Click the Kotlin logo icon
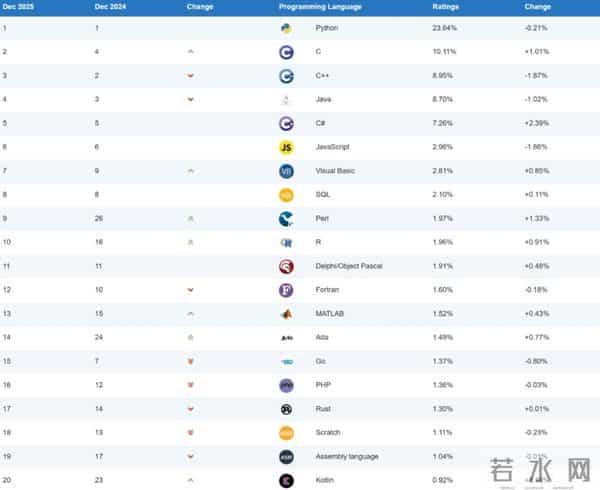 [x=286, y=480]
